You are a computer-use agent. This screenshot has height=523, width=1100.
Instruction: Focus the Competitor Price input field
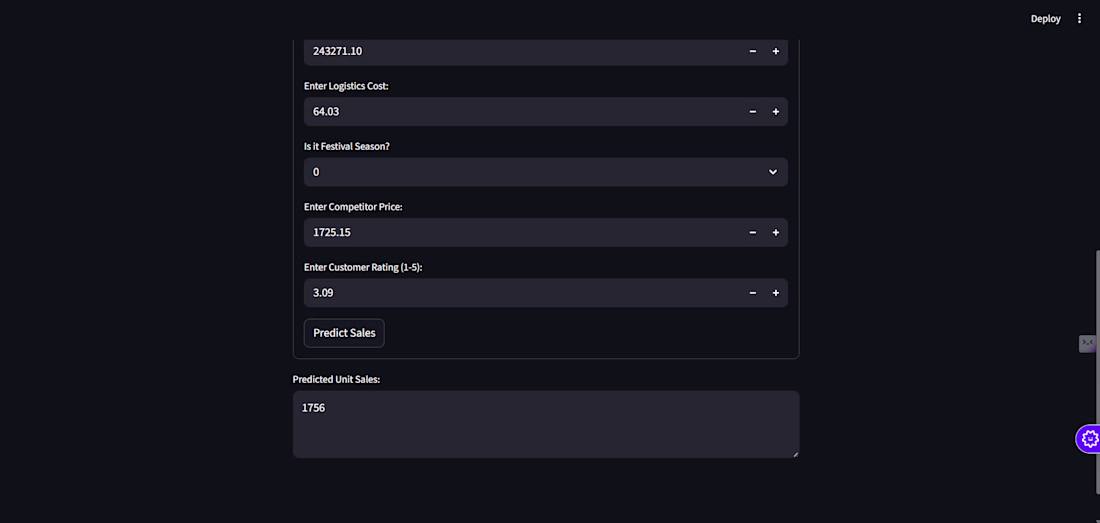point(520,233)
